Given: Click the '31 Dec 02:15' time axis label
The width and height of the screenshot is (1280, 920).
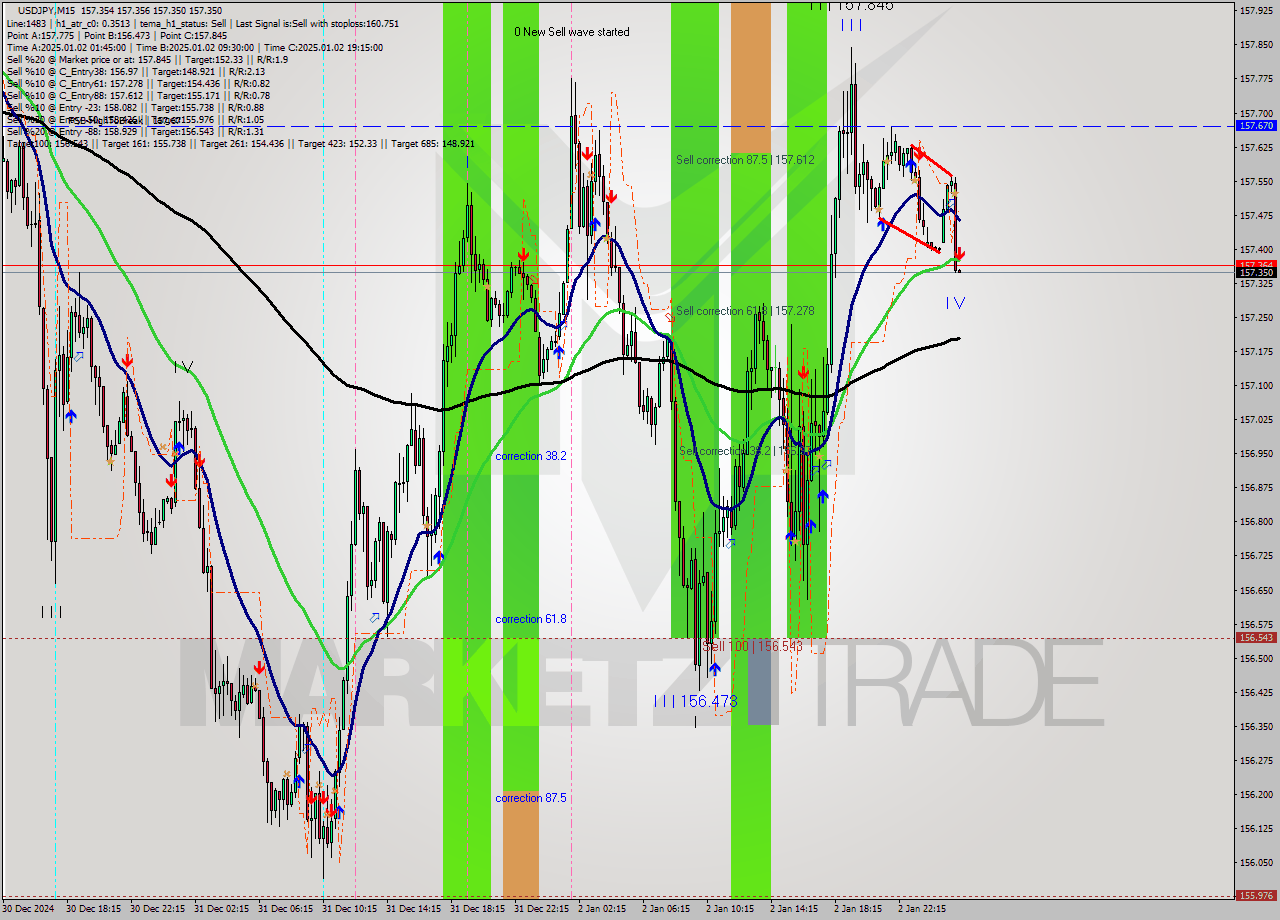Looking at the screenshot, I should pos(222,909).
